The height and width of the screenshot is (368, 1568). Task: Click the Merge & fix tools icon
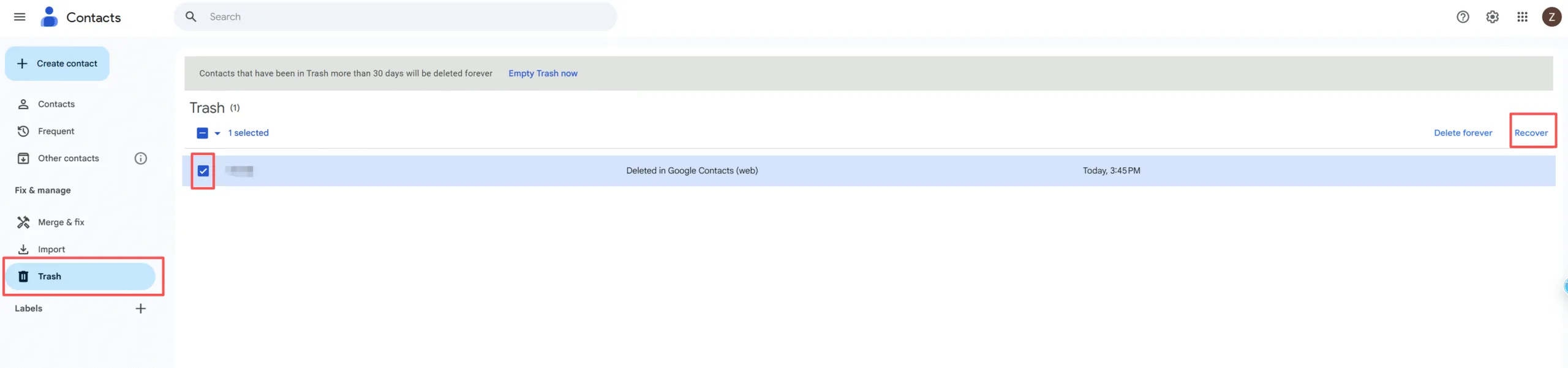[23, 222]
